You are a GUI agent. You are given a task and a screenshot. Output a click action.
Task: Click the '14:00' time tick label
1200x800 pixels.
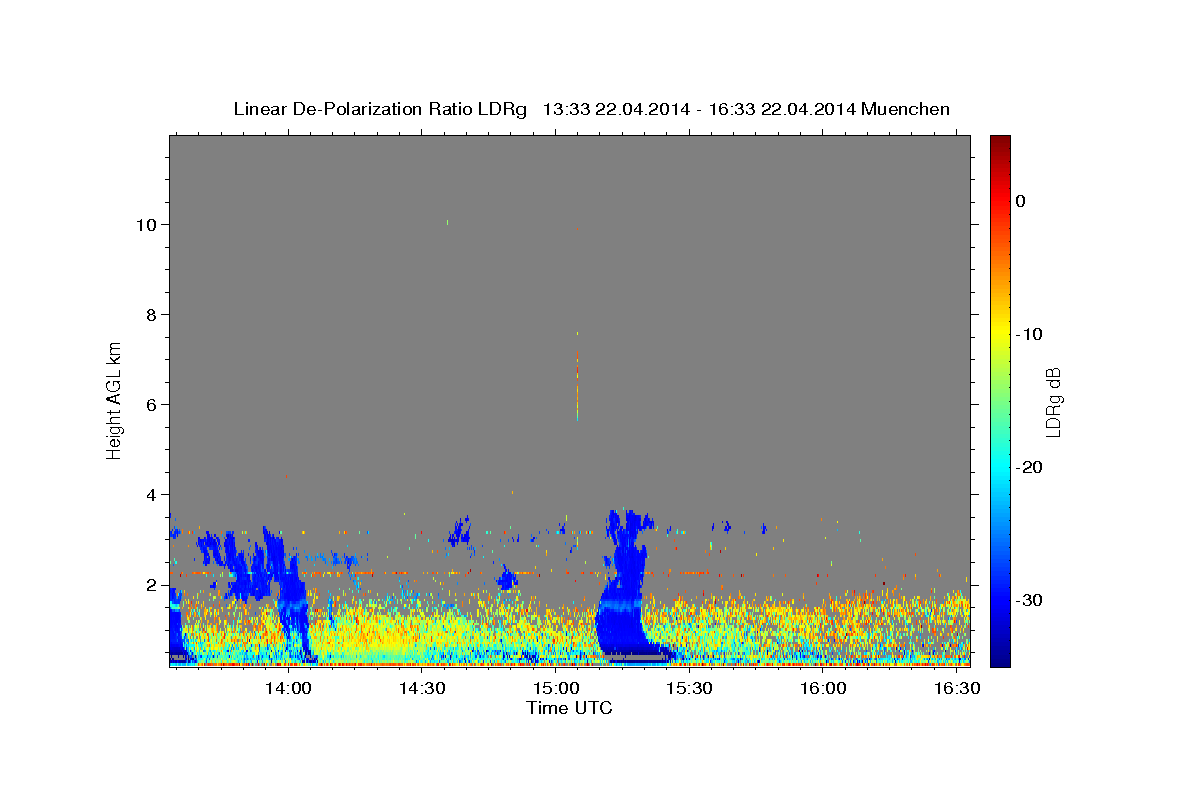point(289,688)
